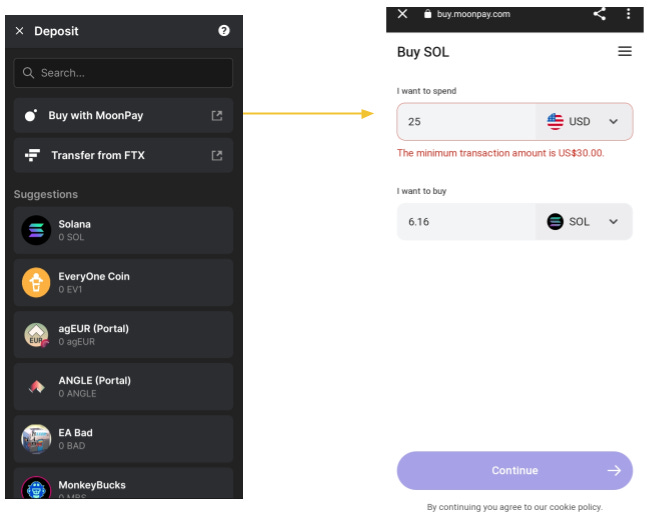The image size is (658, 526).
Task: Click the FTX logo icon
Action: (32, 155)
